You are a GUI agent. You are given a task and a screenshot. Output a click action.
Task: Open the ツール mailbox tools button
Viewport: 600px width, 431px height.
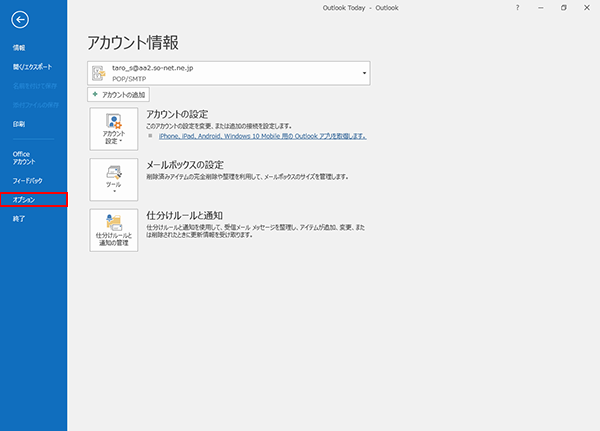tap(113, 180)
